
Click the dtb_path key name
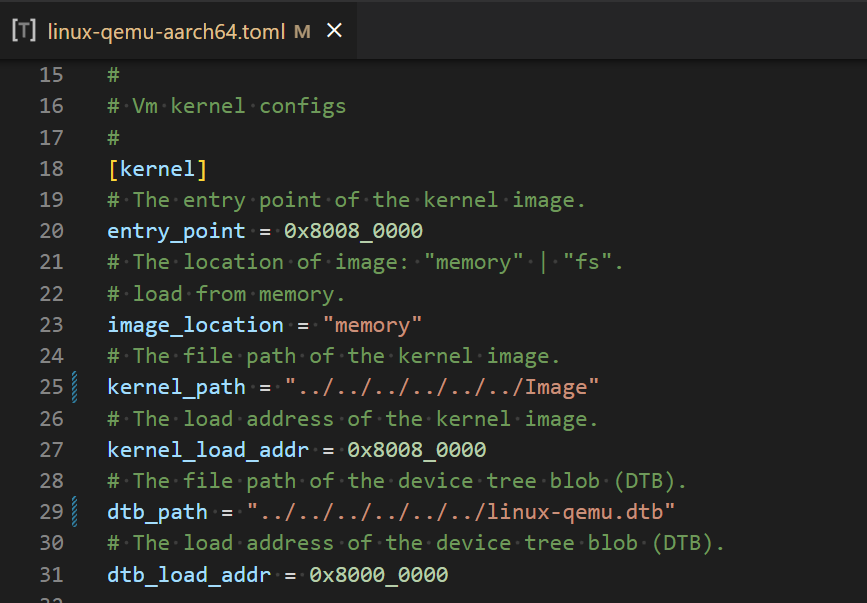click(158, 512)
